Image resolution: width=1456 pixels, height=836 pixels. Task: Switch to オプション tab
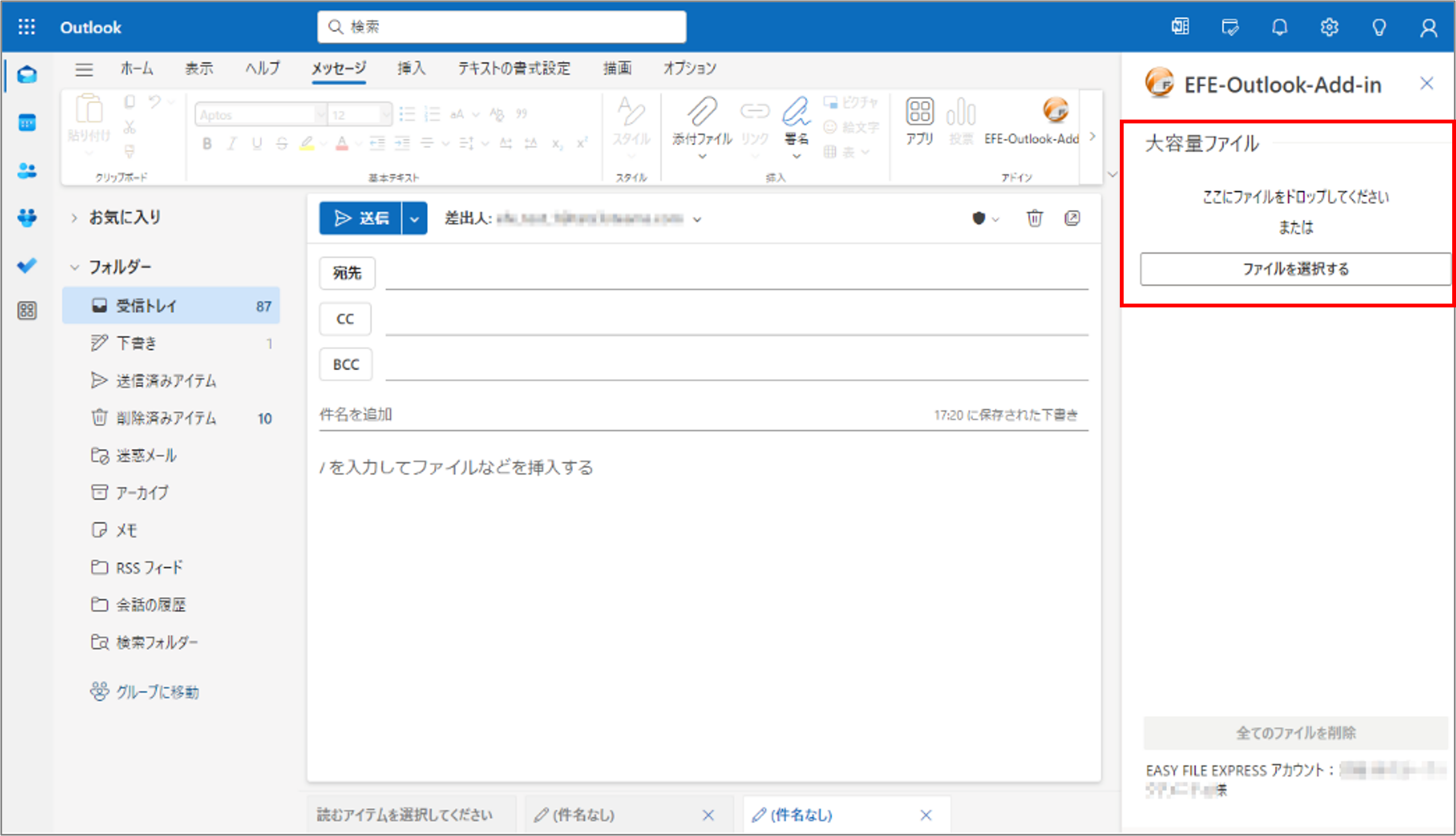click(690, 68)
